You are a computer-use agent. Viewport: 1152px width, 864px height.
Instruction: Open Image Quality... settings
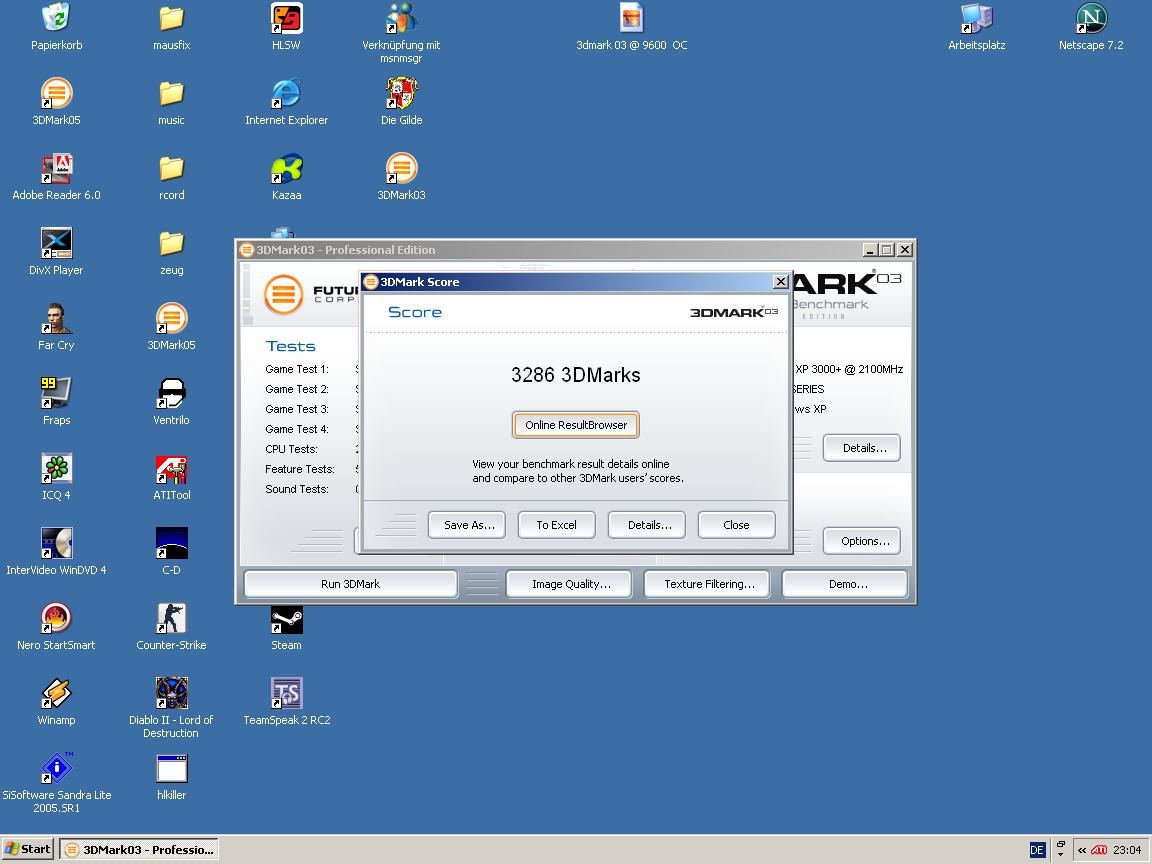pos(569,584)
